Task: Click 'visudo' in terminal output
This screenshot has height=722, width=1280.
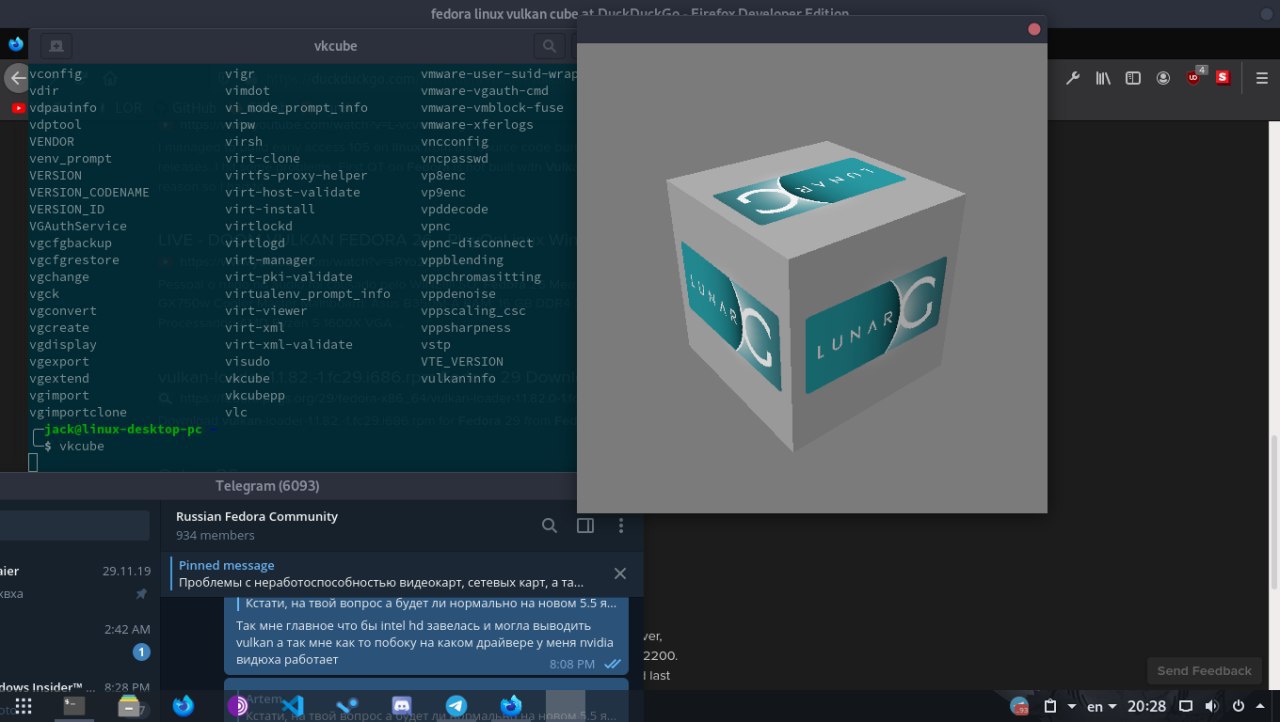Action: [x=247, y=361]
